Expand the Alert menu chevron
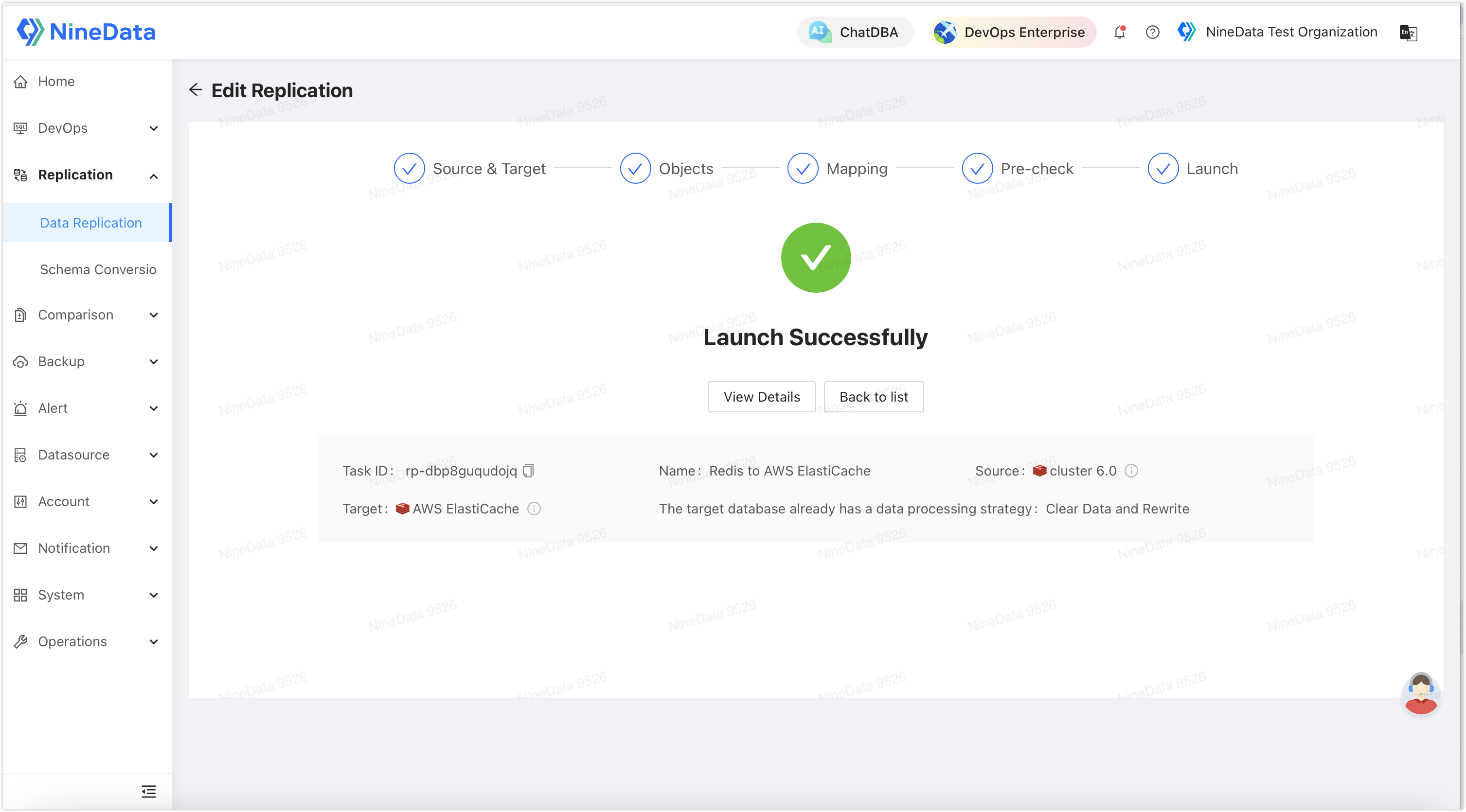 (154, 408)
